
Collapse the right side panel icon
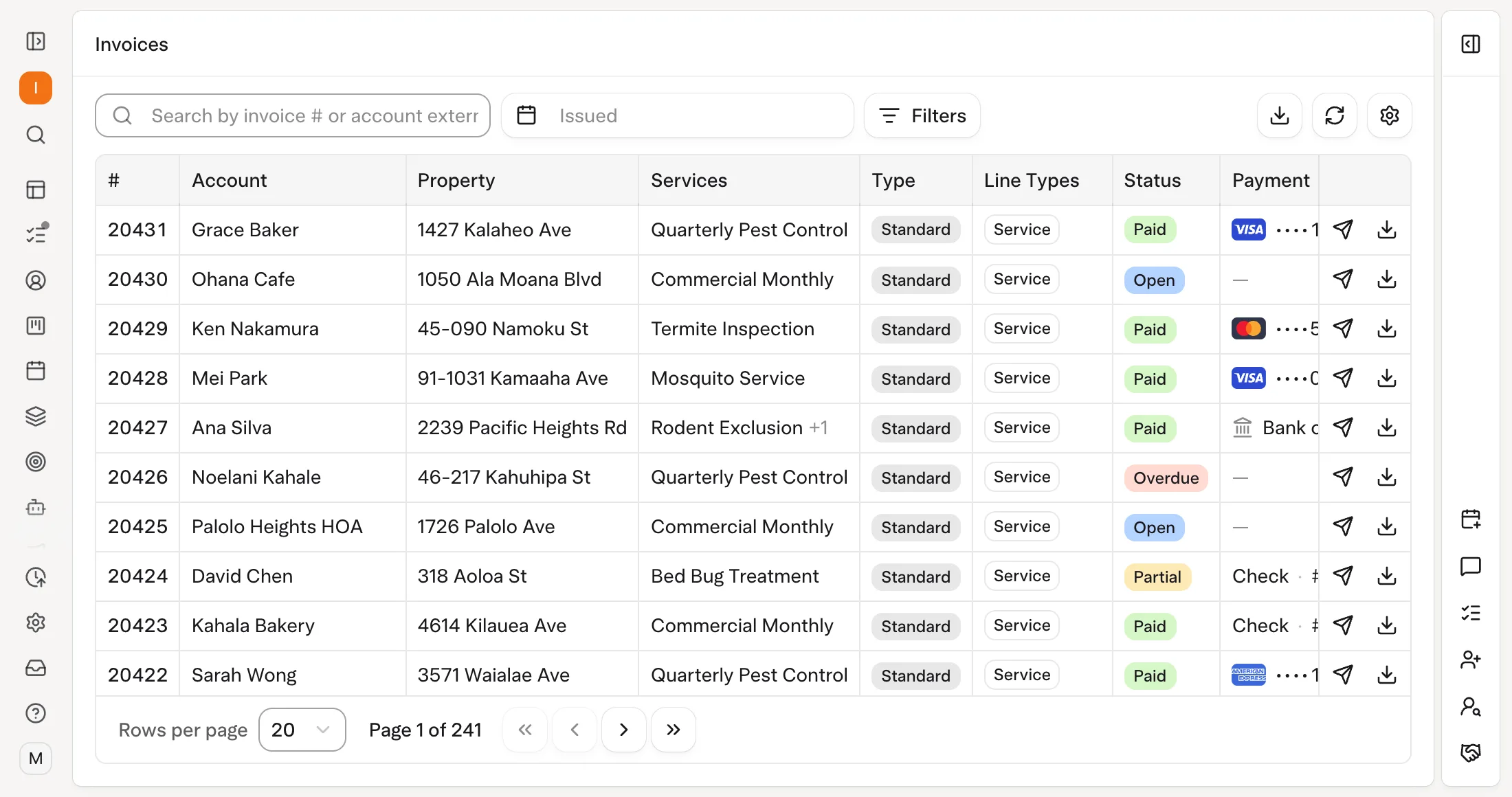pyautogui.click(x=1471, y=44)
